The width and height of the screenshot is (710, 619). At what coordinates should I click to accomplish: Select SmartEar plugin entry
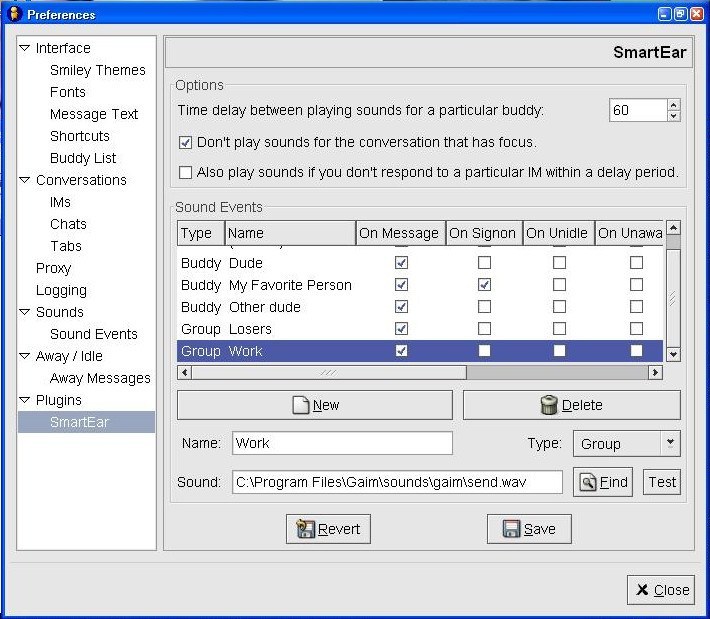(x=86, y=422)
